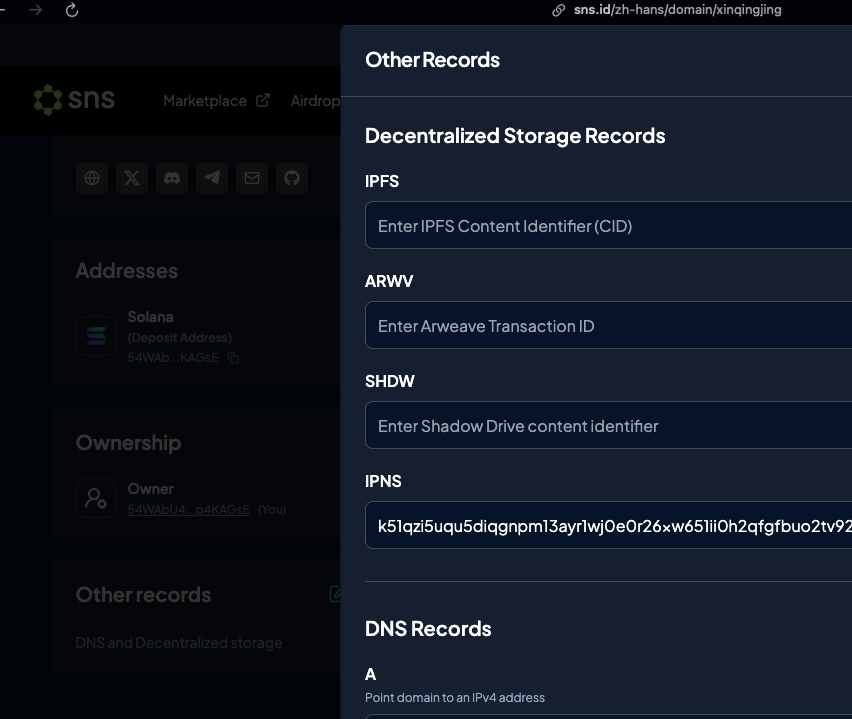Click the IPFS Content Identifier field
The width and height of the screenshot is (852, 719).
tap(609, 225)
